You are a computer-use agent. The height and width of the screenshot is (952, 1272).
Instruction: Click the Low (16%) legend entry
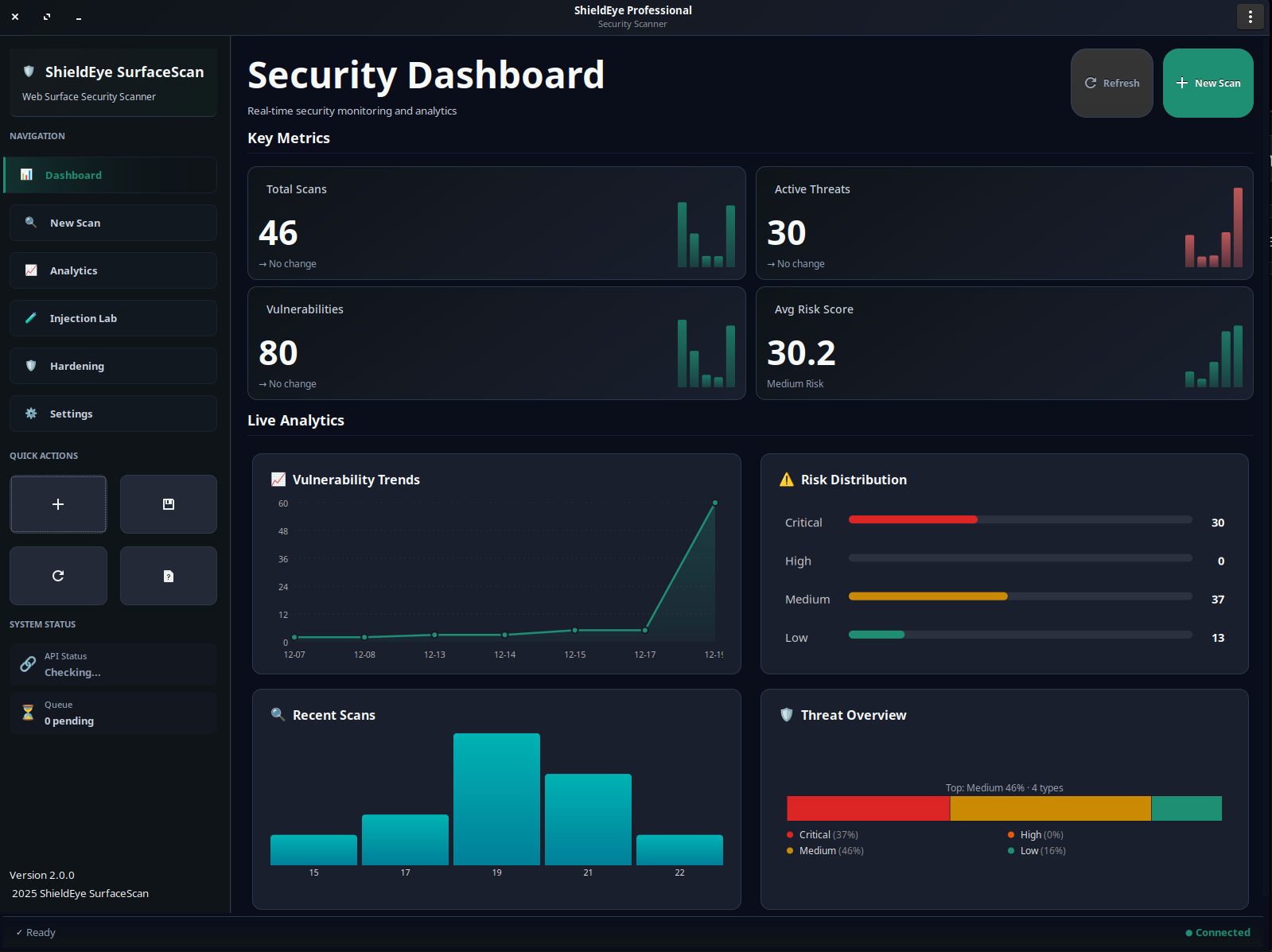(x=1037, y=850)
